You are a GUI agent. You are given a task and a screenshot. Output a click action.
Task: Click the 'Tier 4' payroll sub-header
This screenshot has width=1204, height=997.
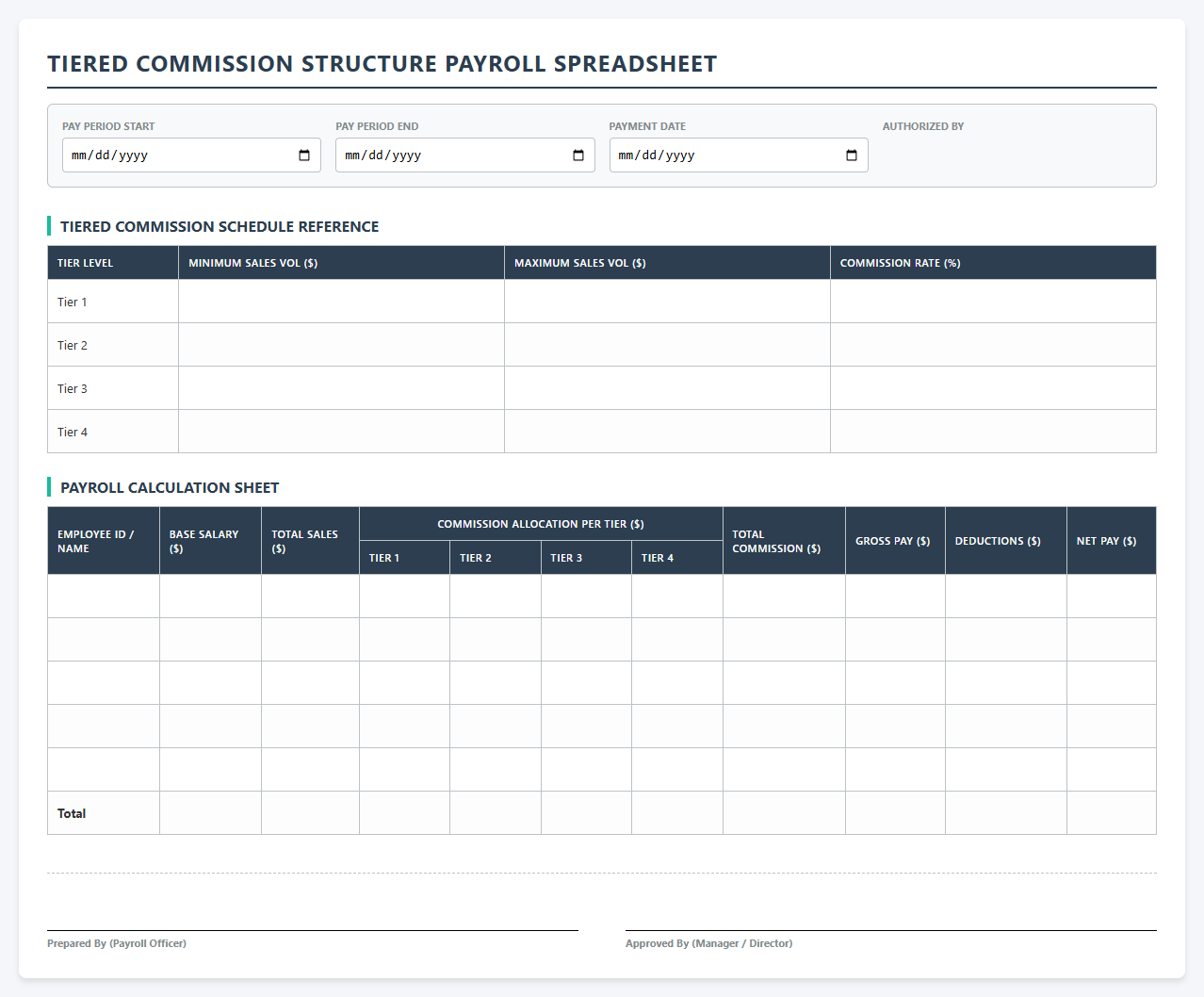677,558
